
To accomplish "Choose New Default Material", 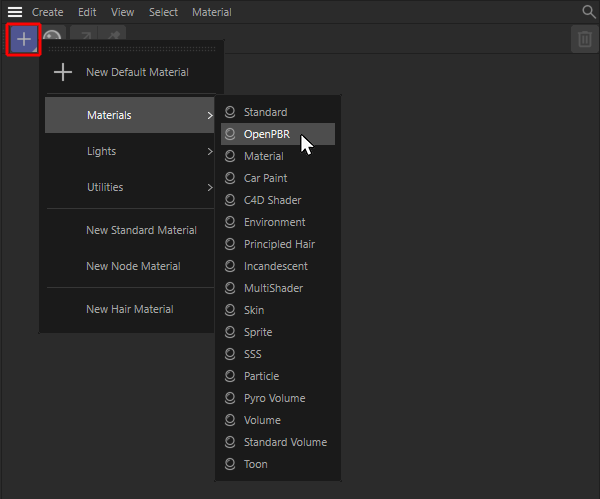I will [x=137, y=72].
